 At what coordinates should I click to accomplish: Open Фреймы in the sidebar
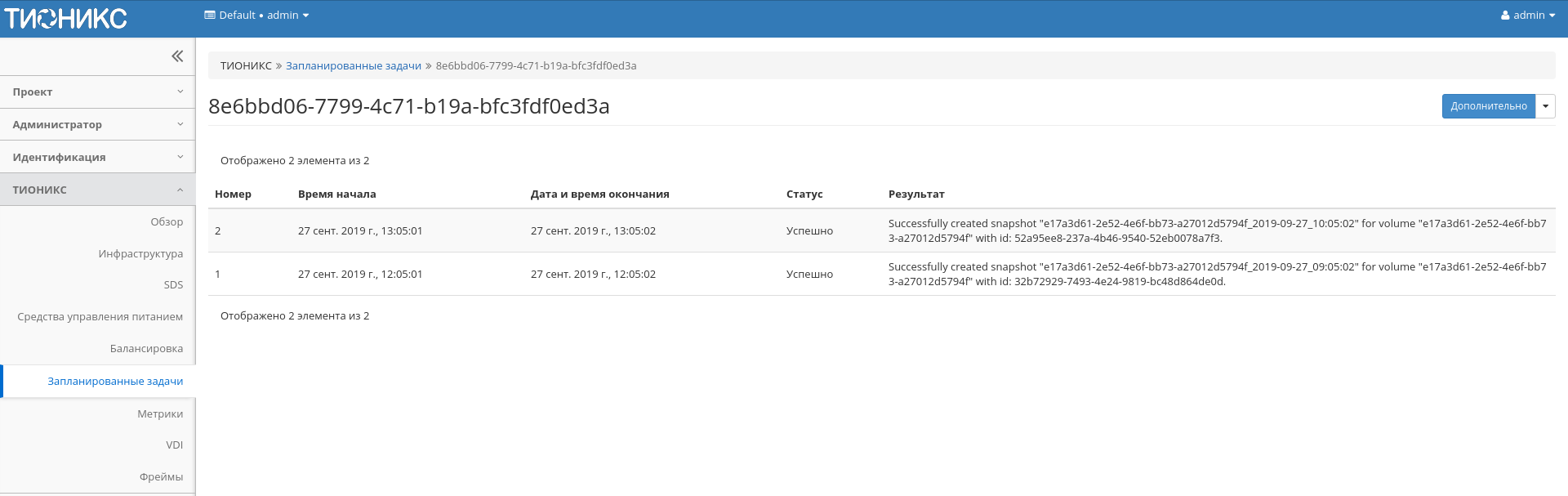pyautogui.click(x=161, y=477)
